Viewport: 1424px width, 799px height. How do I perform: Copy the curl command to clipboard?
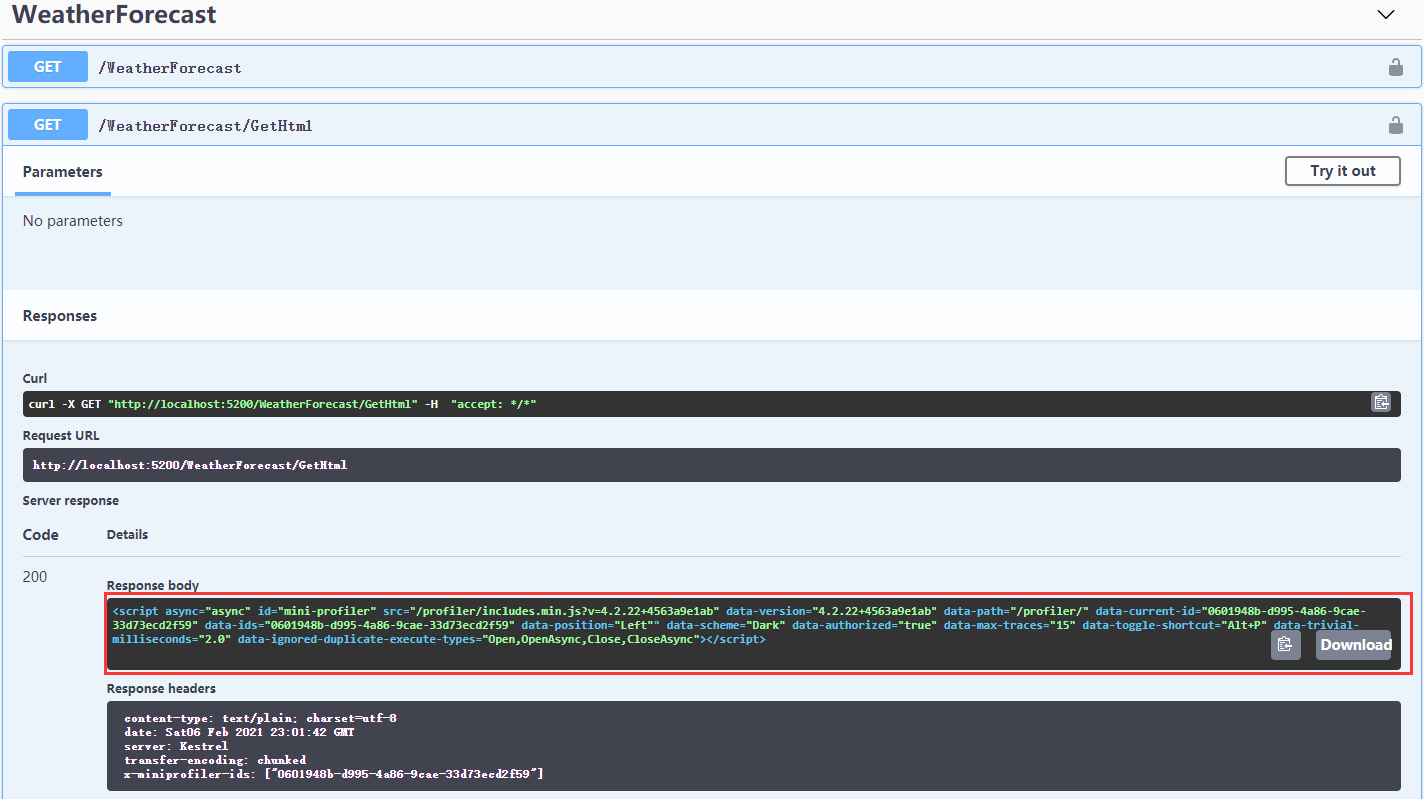click(x=1381, y=402)
